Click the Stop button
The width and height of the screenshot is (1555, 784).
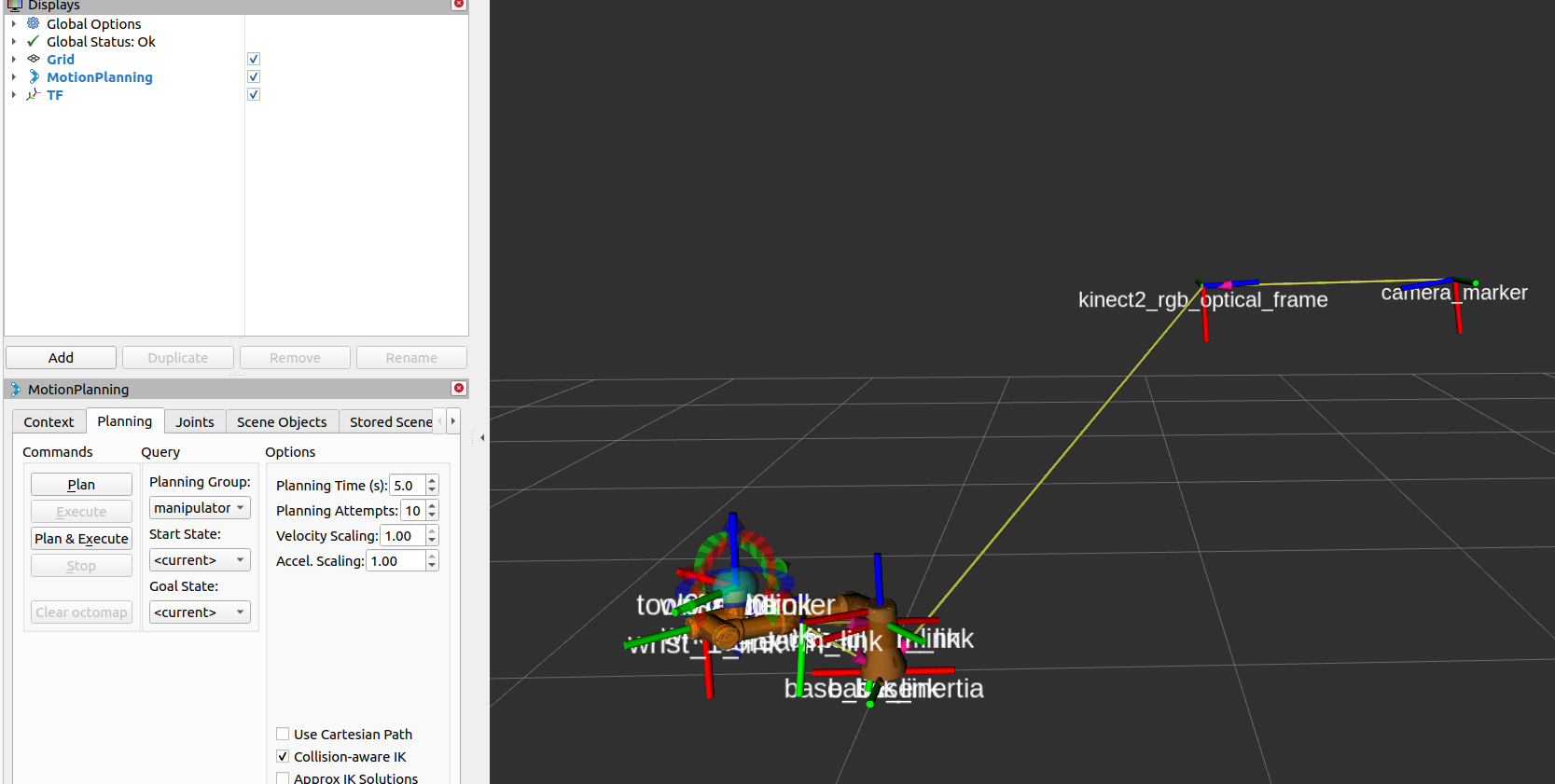click(x=81, y=566)
